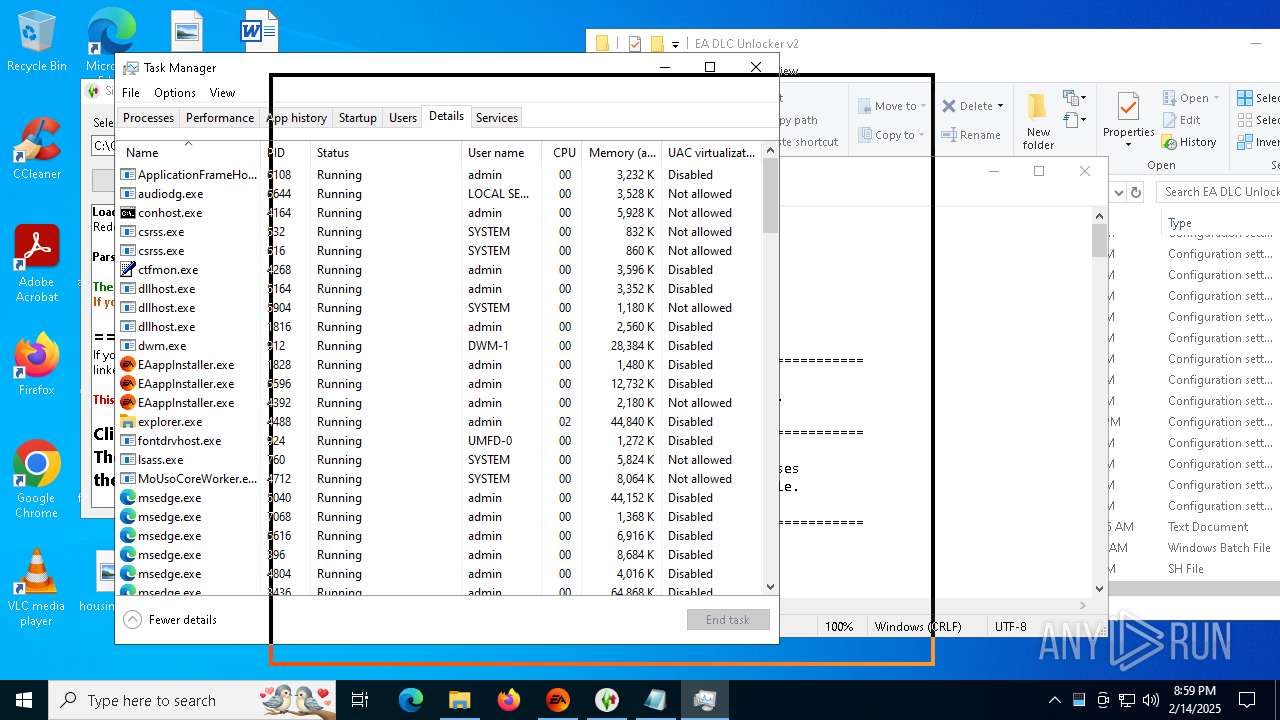
Task: Click Edit in the Explorer ribbon
Action: pos(1181,120)
